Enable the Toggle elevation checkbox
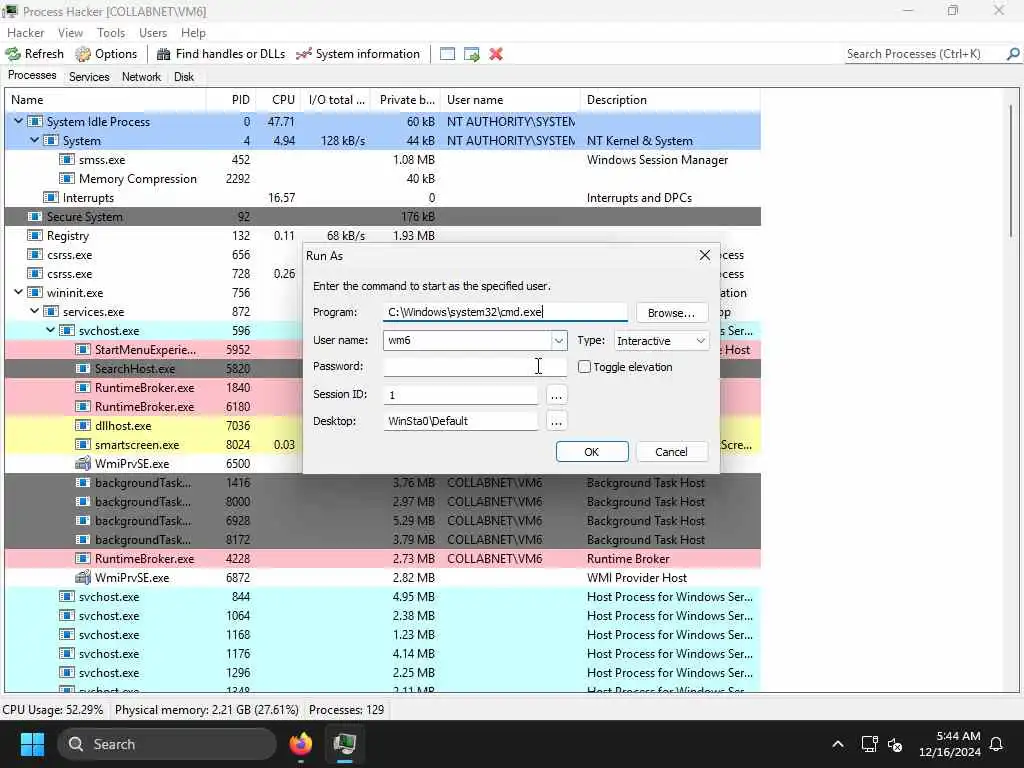This screenshot has width=1024, height=768. click(584, 367)
